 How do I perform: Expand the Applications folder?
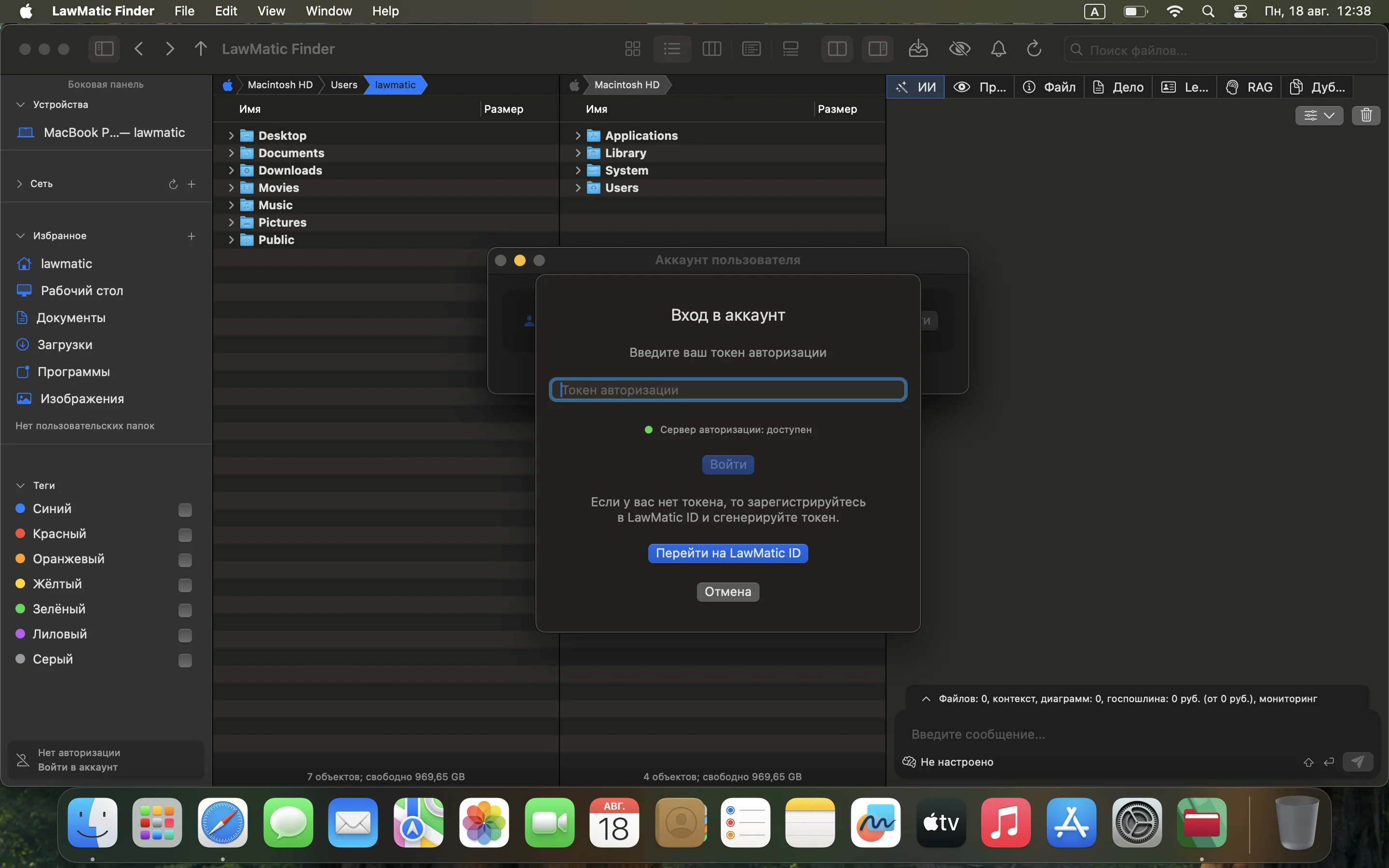[578, 136]
